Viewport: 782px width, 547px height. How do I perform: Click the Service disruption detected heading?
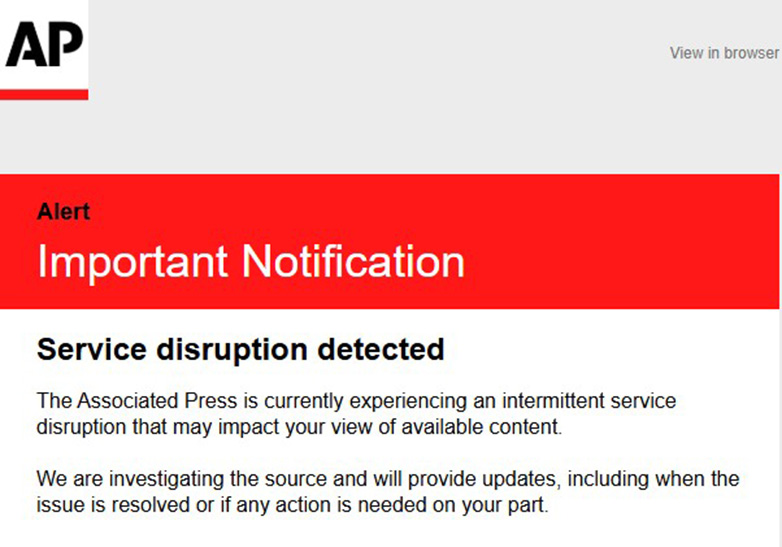(240, 349)
